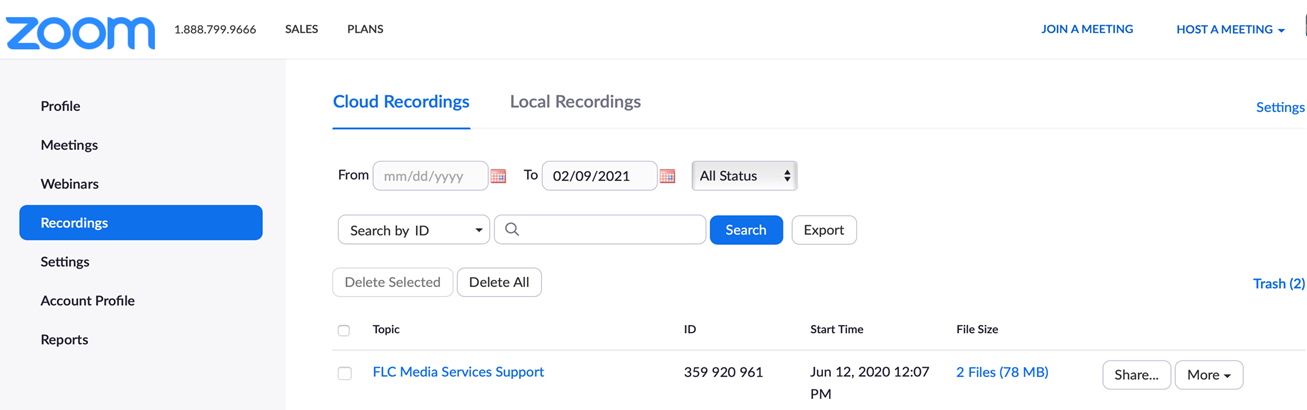Open the Plans link in header

click(365, 29)
